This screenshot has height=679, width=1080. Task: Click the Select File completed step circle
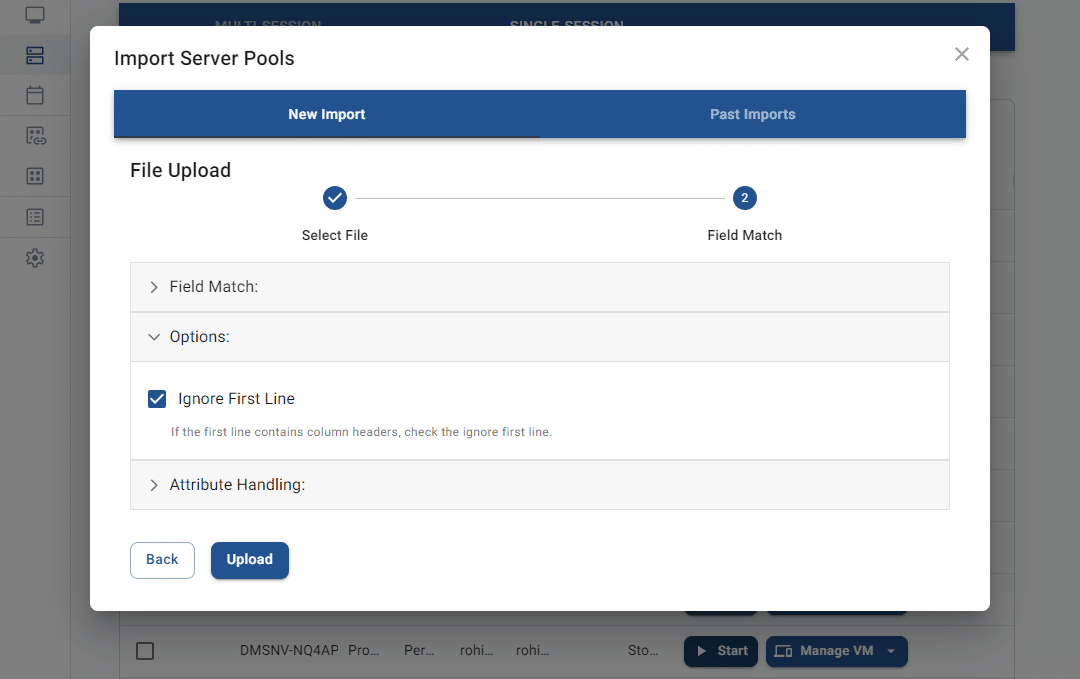click(335, 198)
